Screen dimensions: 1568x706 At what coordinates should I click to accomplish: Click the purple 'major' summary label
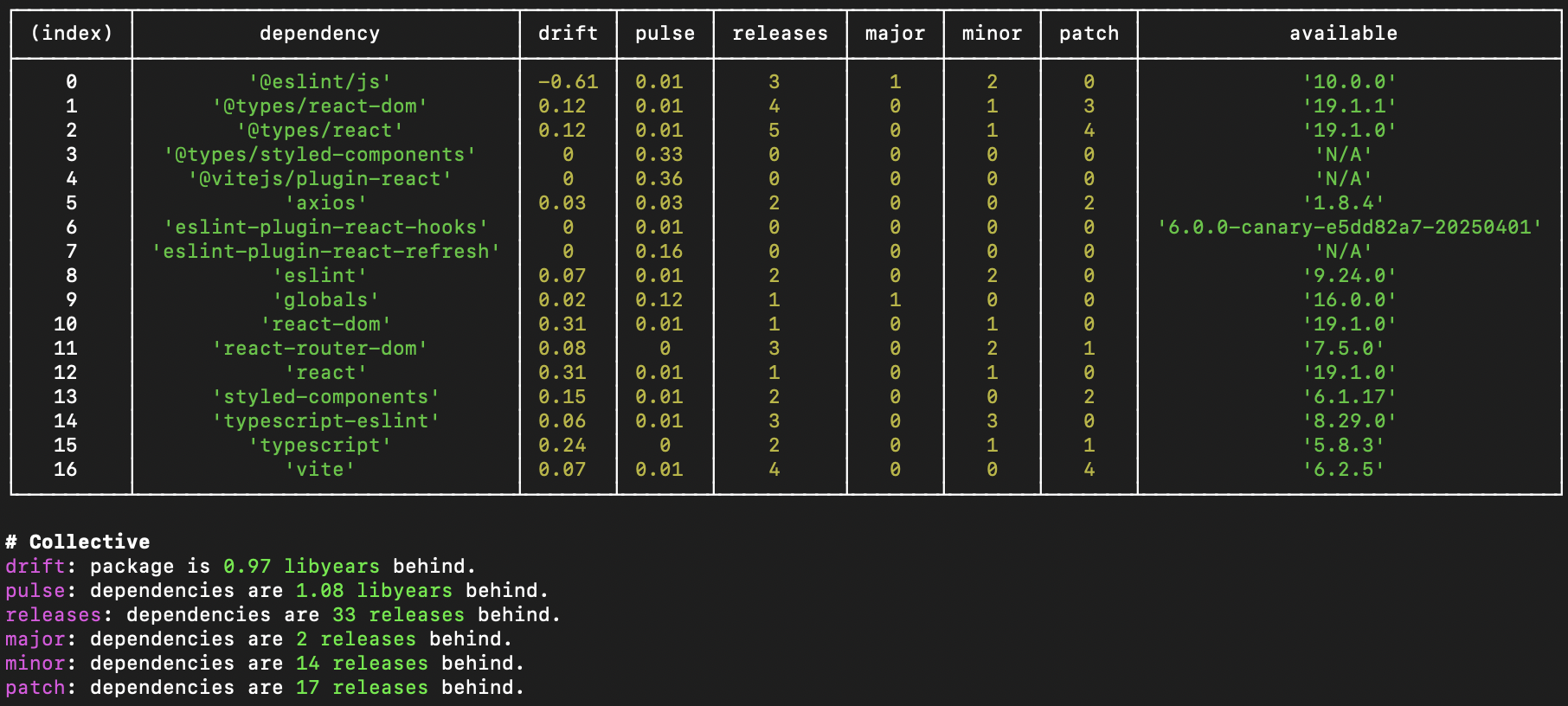(x=35, y=639)
